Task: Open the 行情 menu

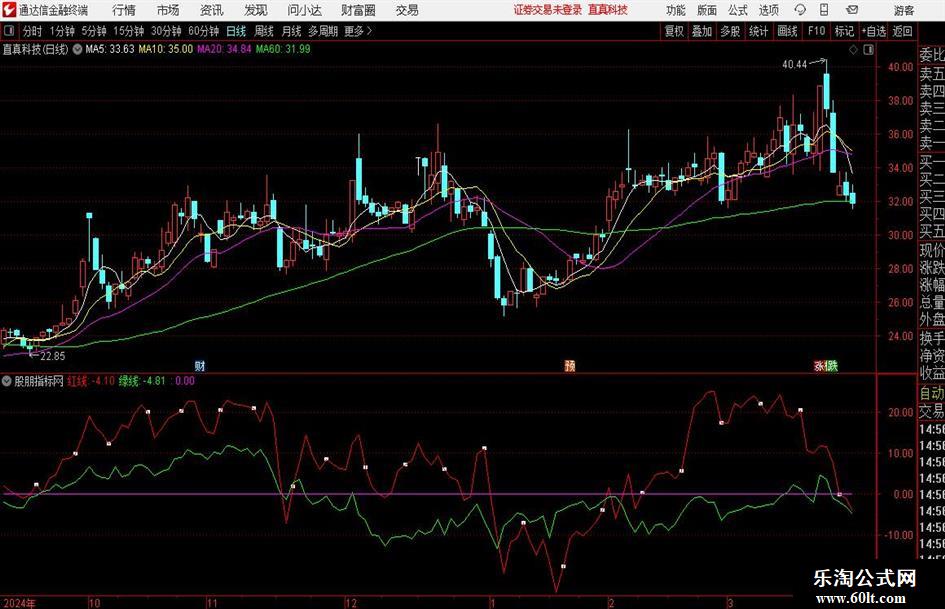Action: pyautogui.click(x=124, y=10)
